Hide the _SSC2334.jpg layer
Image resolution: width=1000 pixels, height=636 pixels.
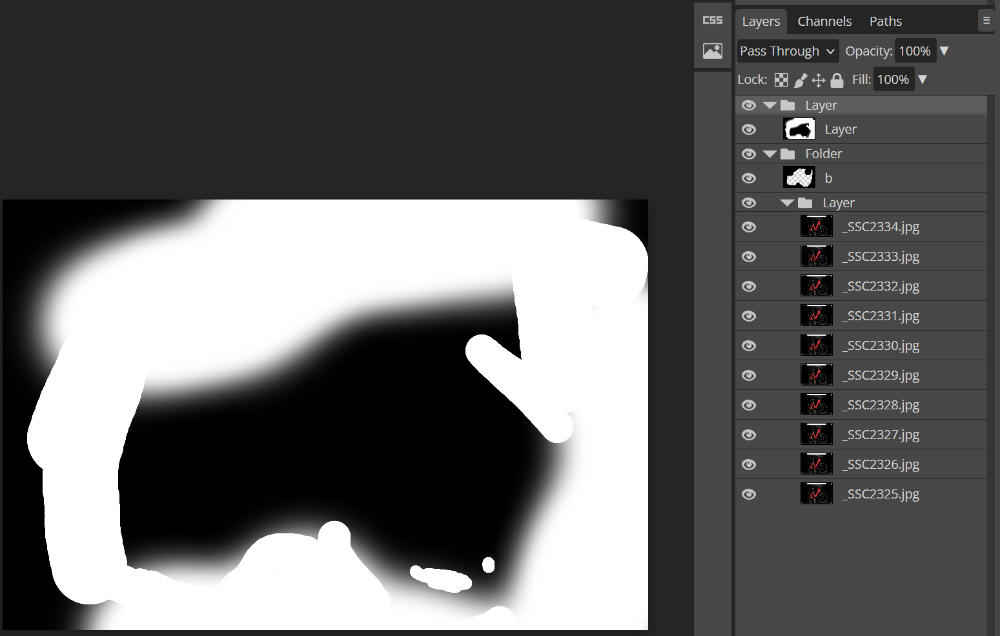(x=749, y=227)
